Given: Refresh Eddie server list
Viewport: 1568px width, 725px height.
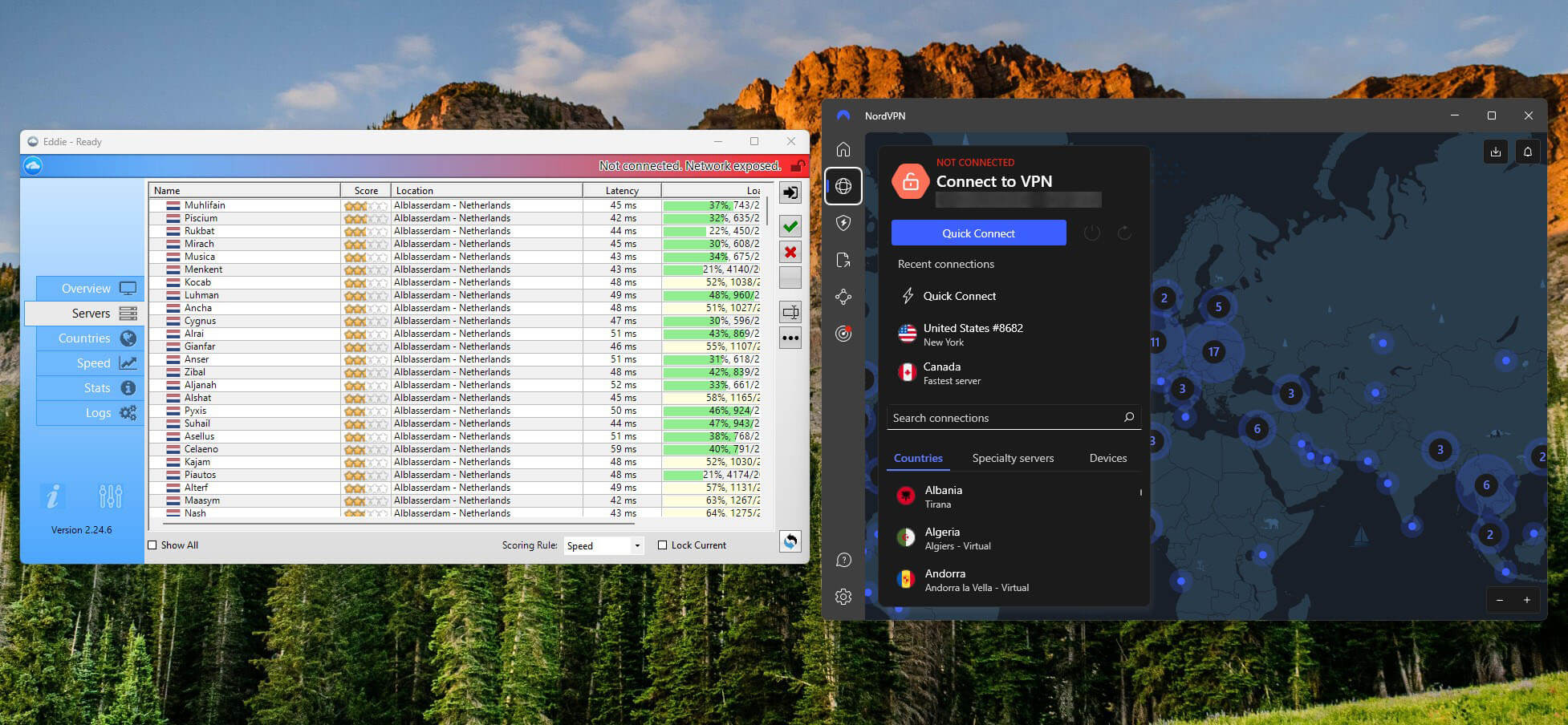Looking at the screenshot, I should (x=790, y=542).
